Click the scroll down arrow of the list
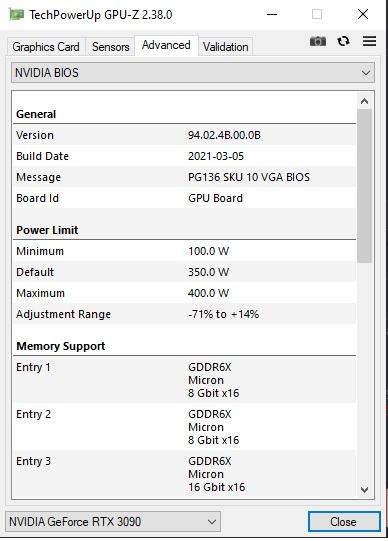This screenshot has width=388, height=541. pos(365,490)
